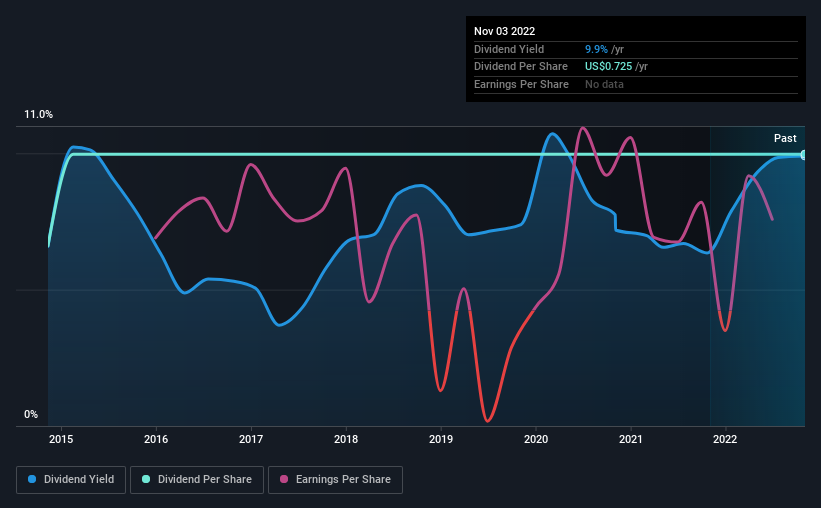Click the 2022 x-axis label

coord(725,439)
